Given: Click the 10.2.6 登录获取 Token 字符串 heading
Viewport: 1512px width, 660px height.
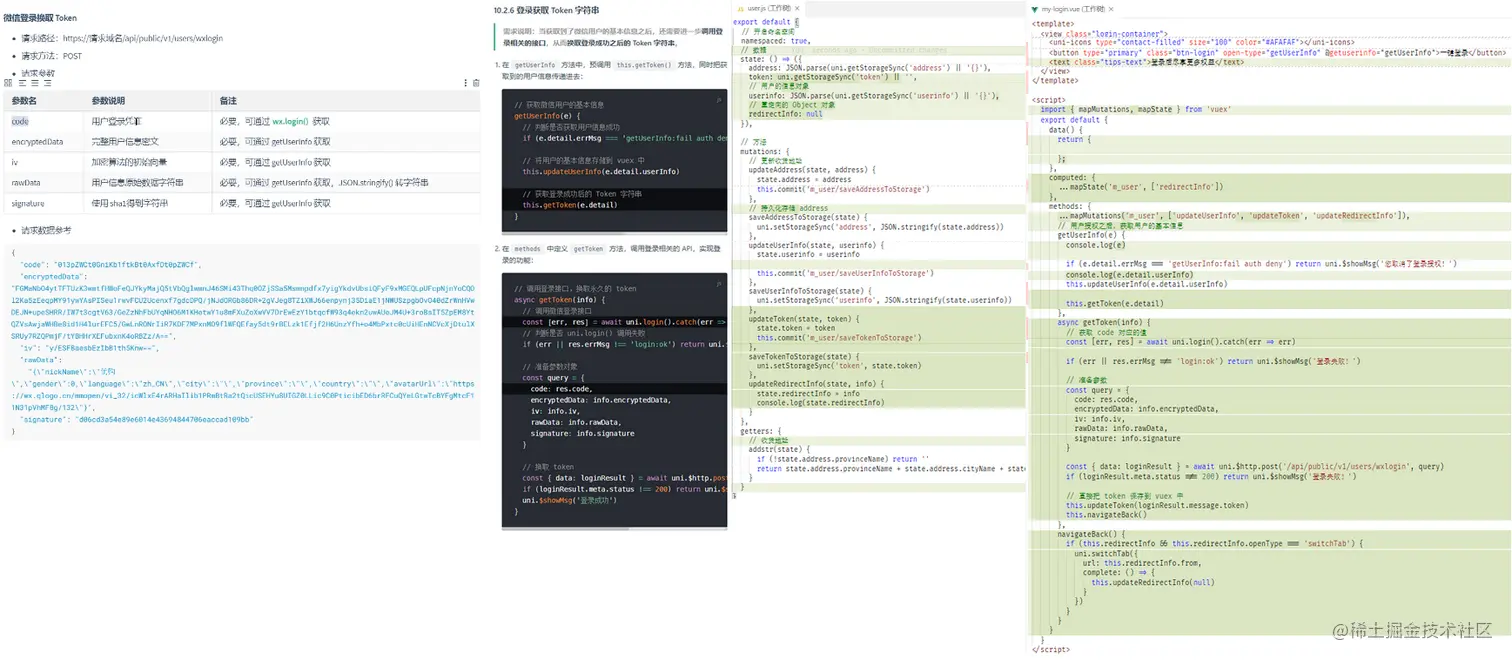Looking at the screenshot, I should [x=547, y=10].
